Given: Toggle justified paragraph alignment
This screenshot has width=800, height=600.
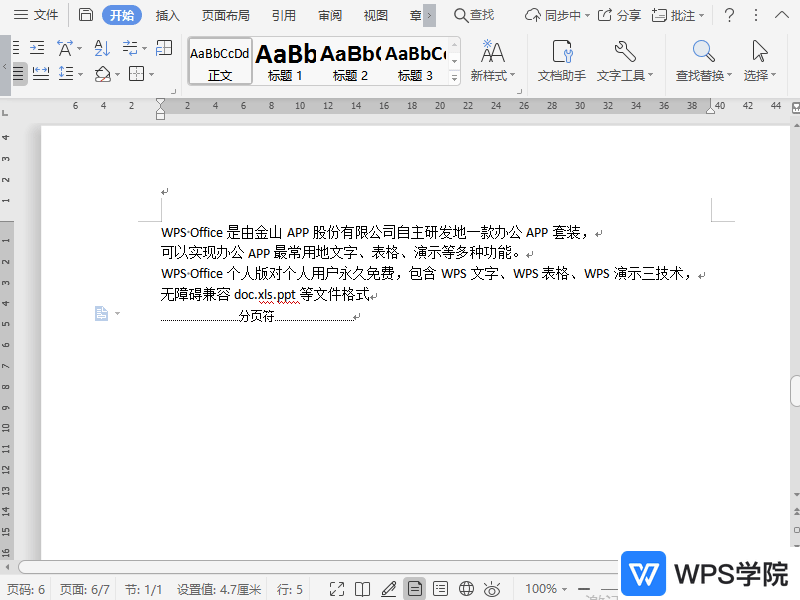Looking at the screenshot, I should 20,73.
